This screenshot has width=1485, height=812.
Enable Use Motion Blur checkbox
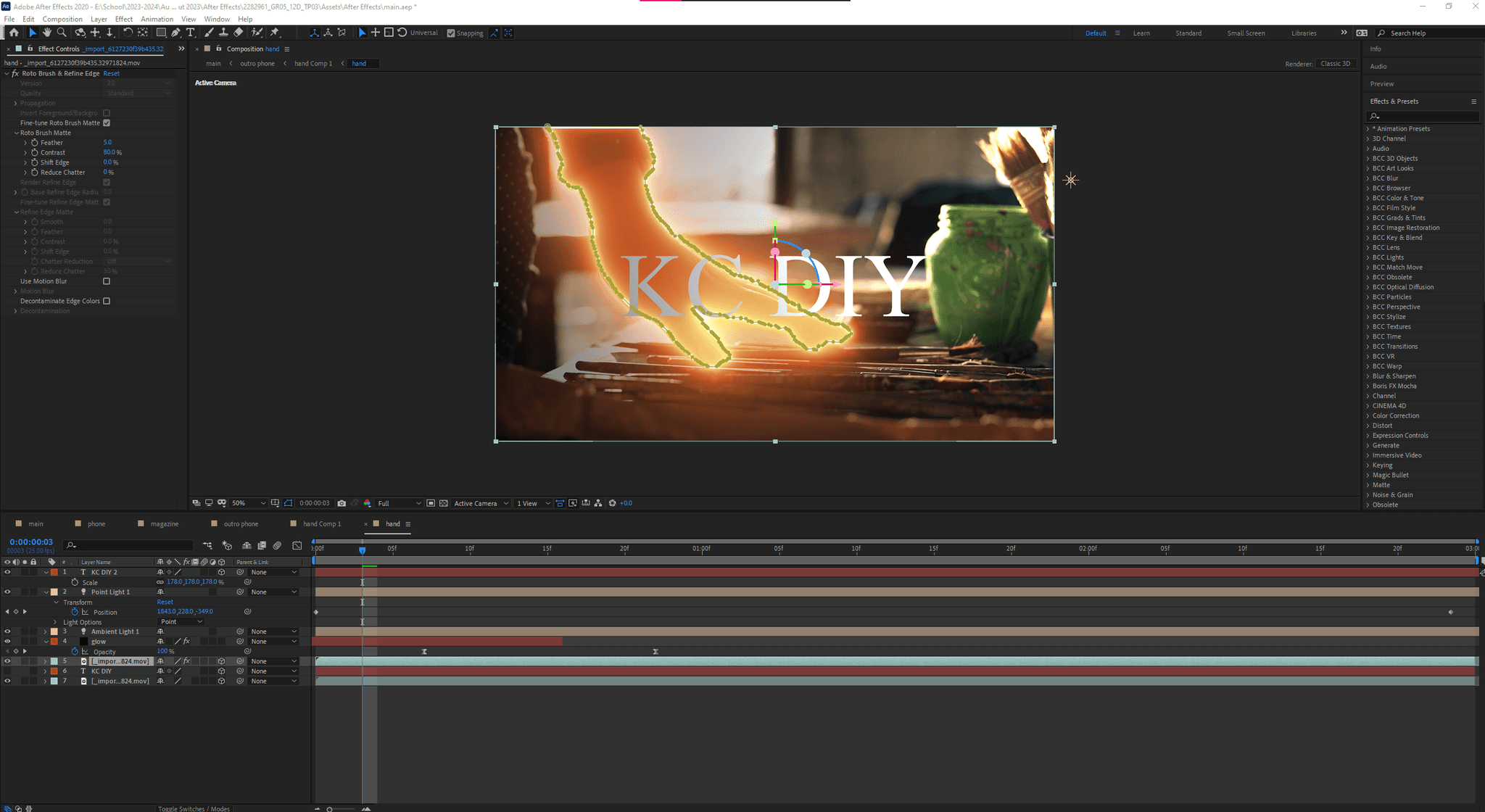tap(107, 281)
